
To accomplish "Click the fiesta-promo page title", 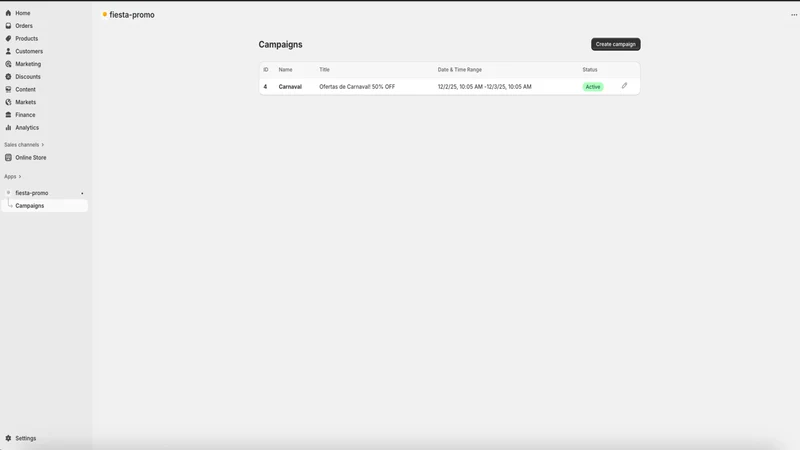I will click(x=132, y=15).
